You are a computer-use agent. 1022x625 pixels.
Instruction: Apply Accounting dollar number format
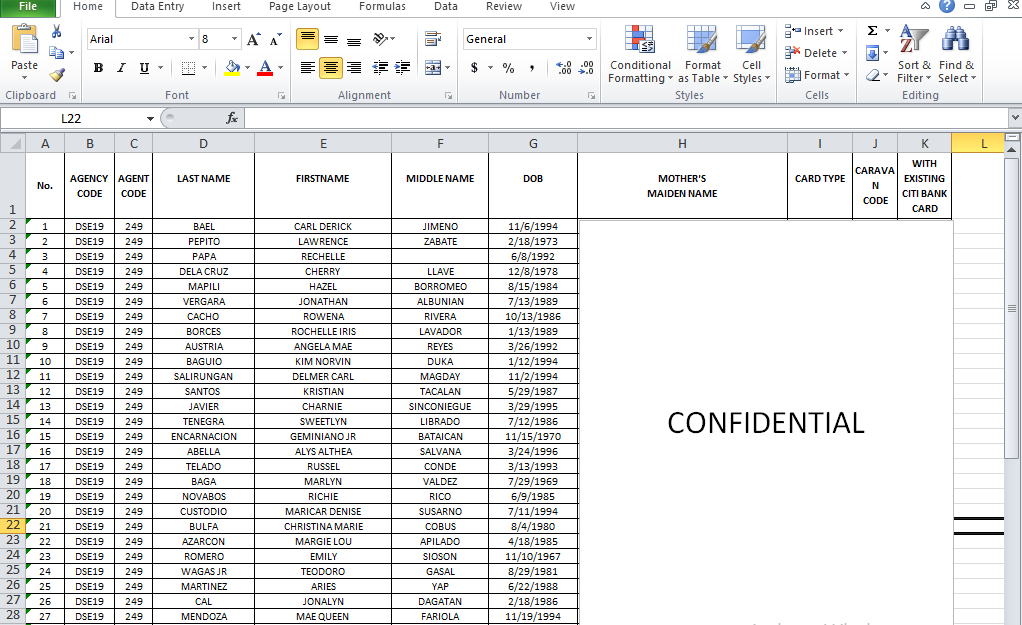(474, 67)
